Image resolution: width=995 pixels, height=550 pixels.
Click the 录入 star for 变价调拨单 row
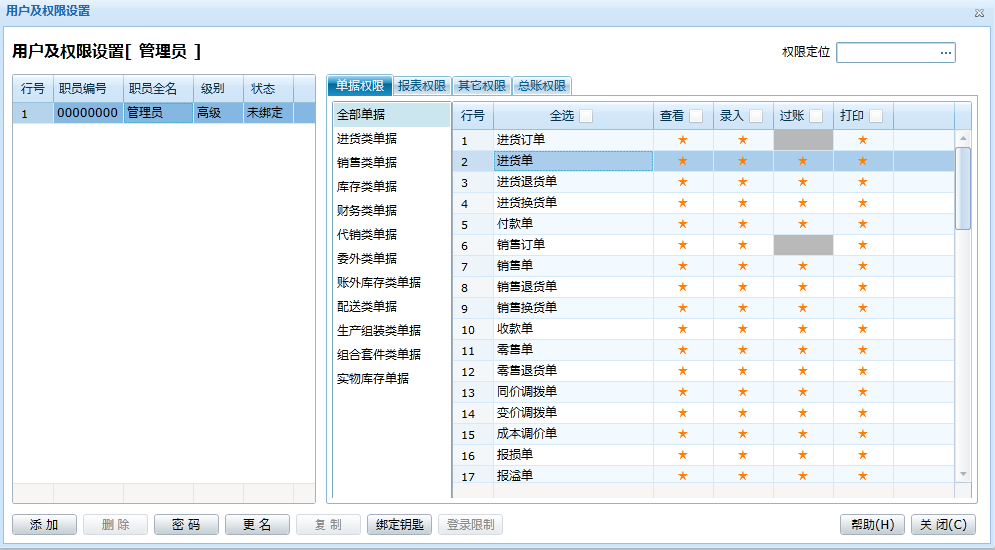click(x=743, y=413)
